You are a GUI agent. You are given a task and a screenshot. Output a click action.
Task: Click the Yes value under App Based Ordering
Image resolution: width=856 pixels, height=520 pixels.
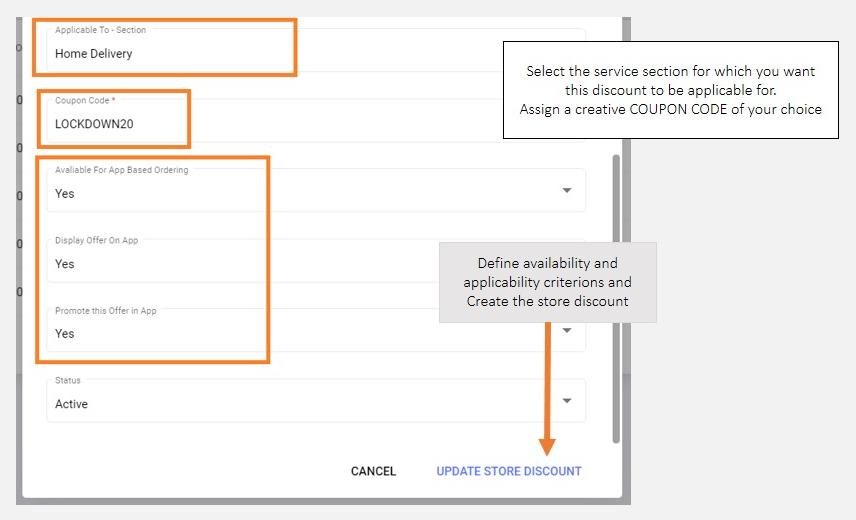[65, 194]
